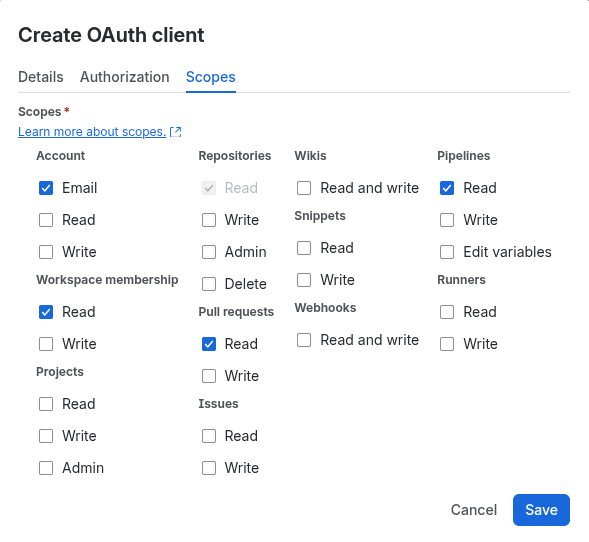Click the 'Projects' group heading

(x=60, y=371)
